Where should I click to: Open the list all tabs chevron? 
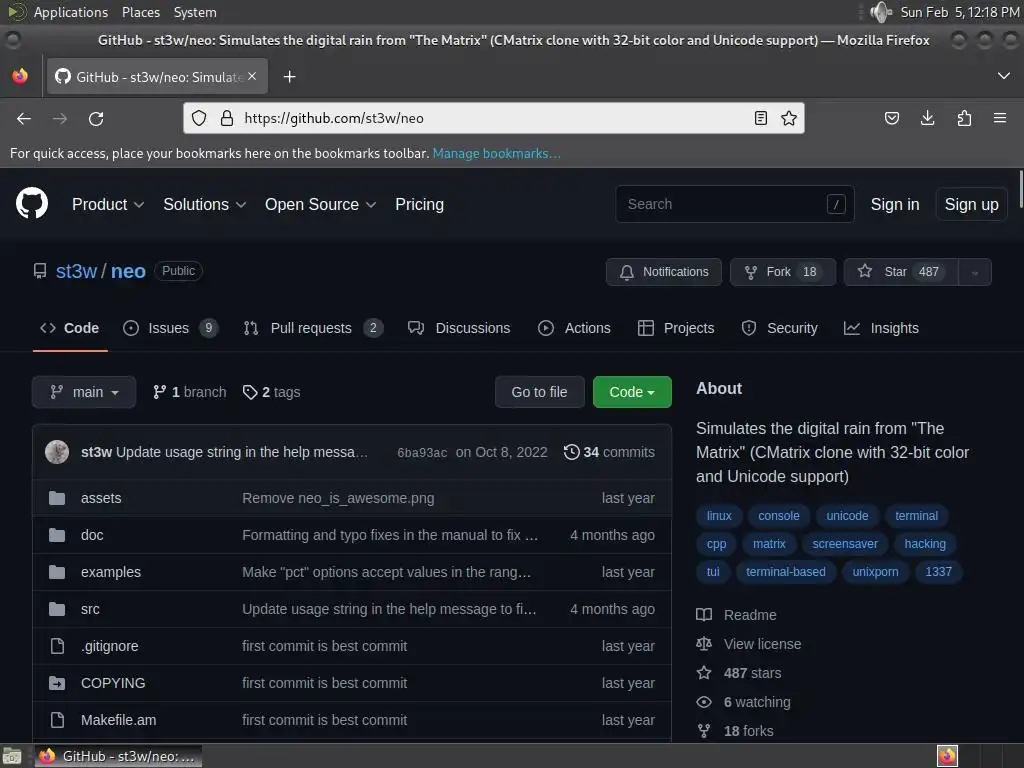click(x=1004, y=76)
